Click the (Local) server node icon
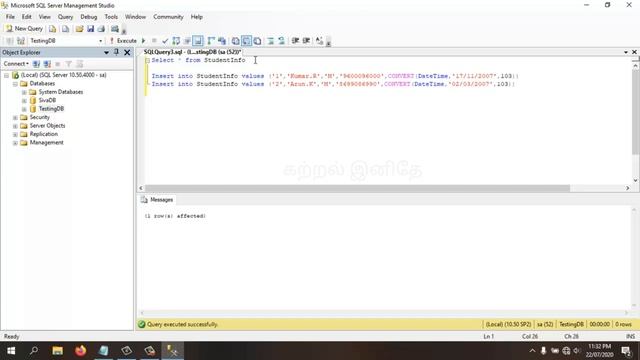640x360 pixels. pos(15,75)
